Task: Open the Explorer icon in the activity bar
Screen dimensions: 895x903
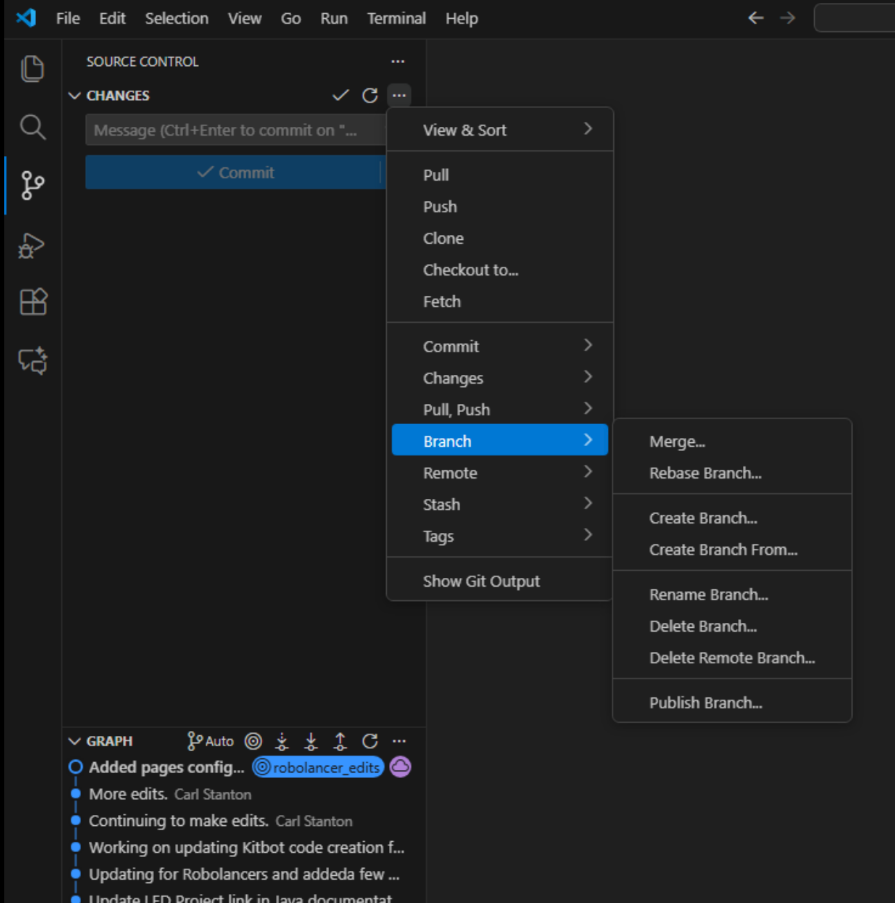Action: coord(32,68)
